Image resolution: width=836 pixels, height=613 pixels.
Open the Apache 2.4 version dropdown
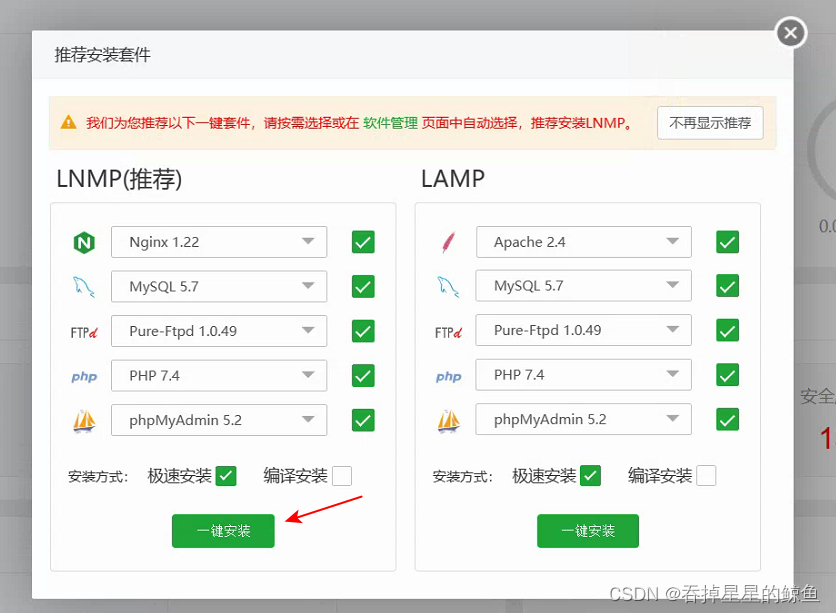coord(584,242)
